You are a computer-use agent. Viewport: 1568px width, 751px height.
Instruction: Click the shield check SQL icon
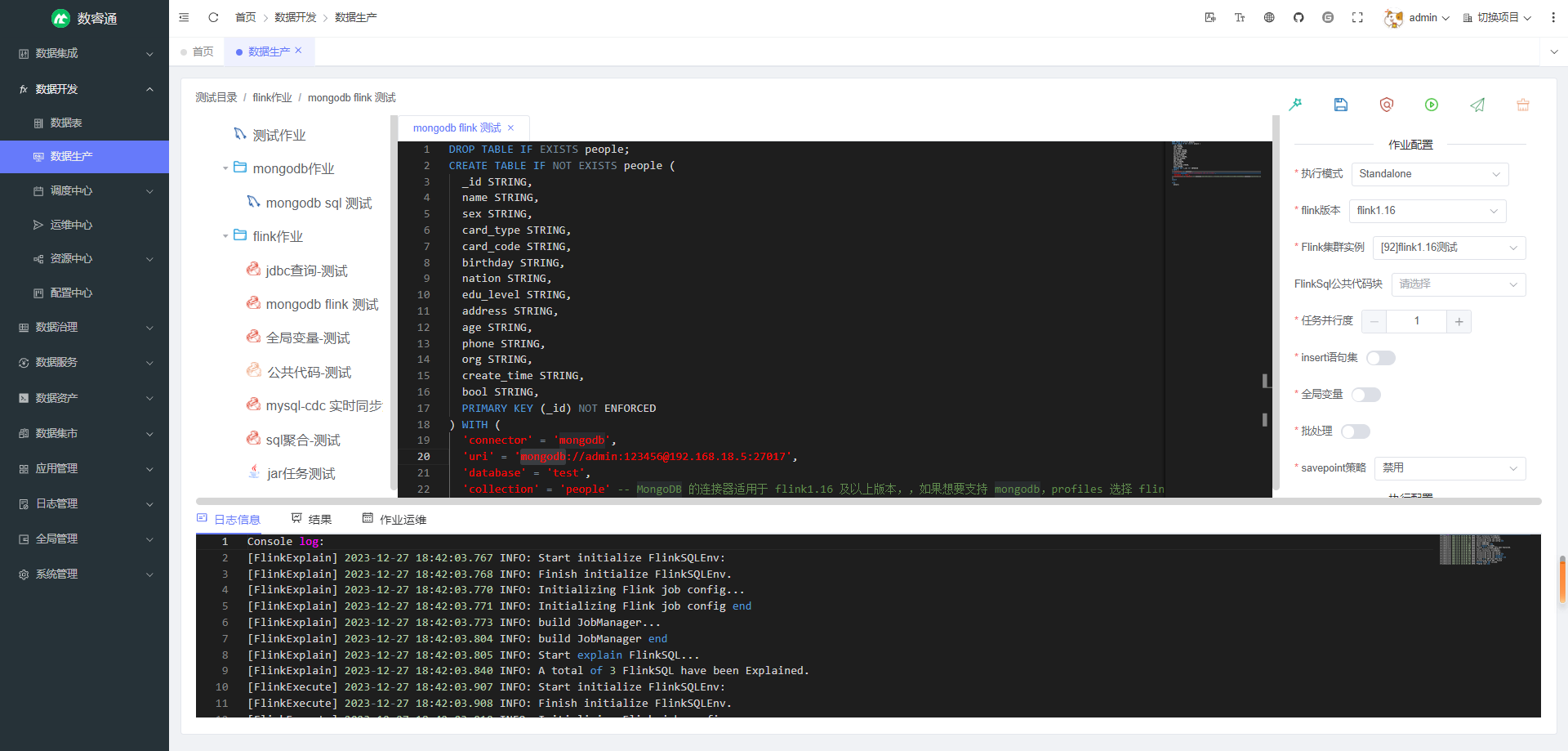point(1387,105)
